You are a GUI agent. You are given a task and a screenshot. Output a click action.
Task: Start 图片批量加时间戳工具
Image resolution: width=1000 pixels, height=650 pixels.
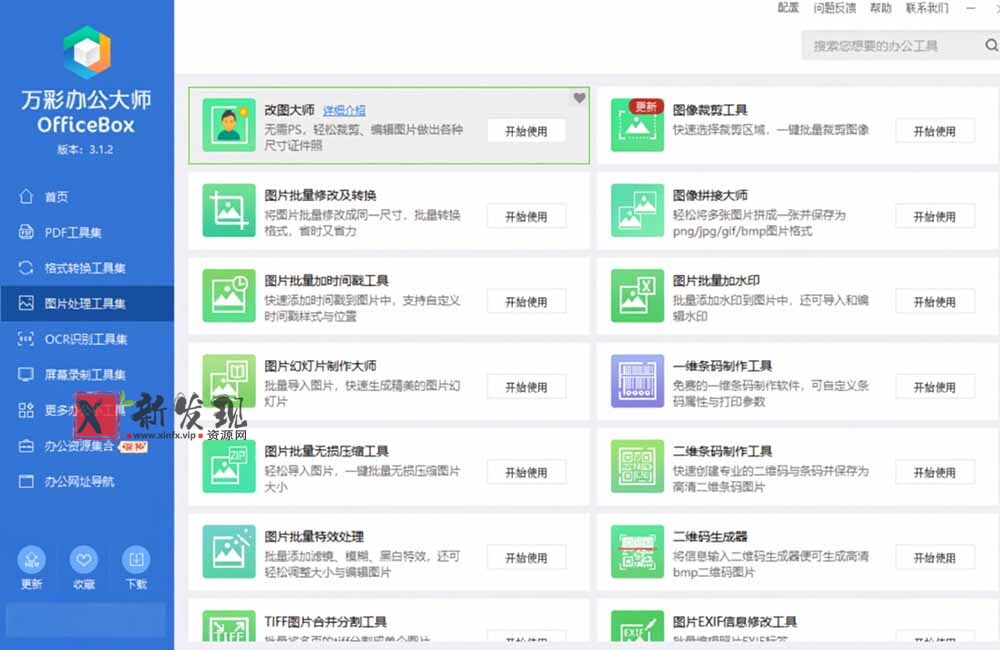[526, 302]
